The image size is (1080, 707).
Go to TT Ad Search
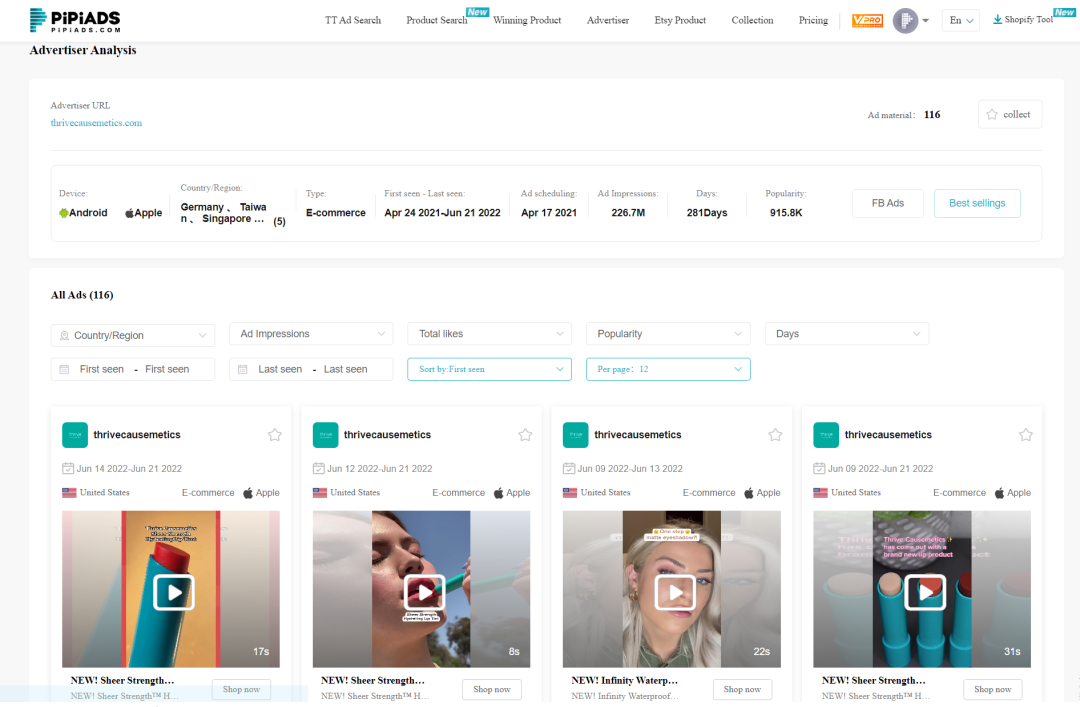[x=353, y=20]
